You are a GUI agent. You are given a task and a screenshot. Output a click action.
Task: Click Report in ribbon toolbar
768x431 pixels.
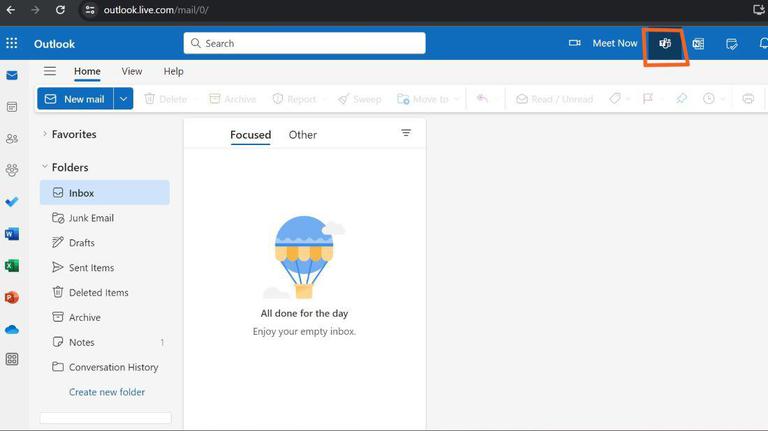294,99
